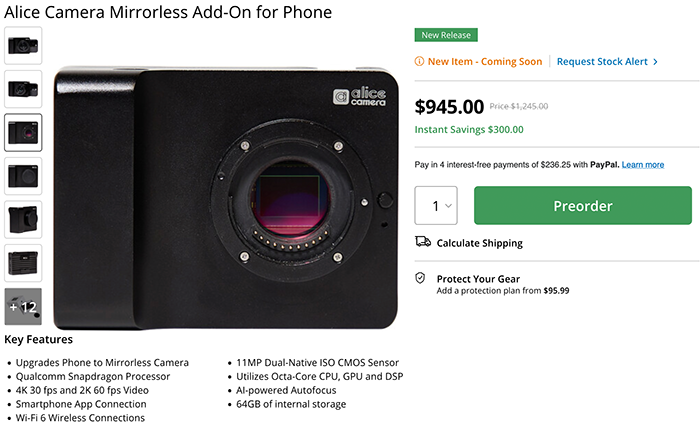The height and width of the screenshot is (424, 700).
Task: Select the fourth product thumbnail
Action: (x=23, y=176)
